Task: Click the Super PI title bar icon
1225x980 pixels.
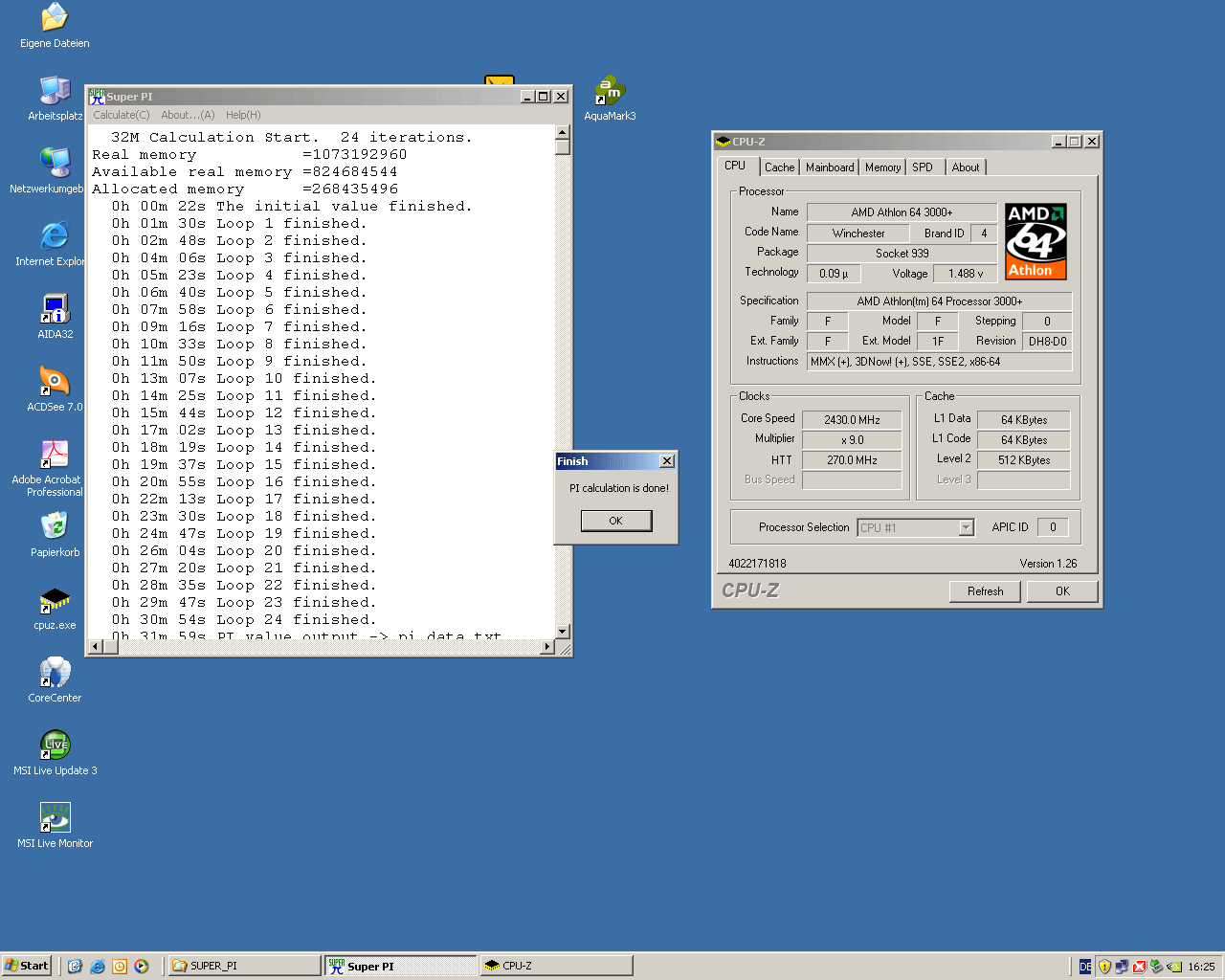Action: [x=97, y=97]
